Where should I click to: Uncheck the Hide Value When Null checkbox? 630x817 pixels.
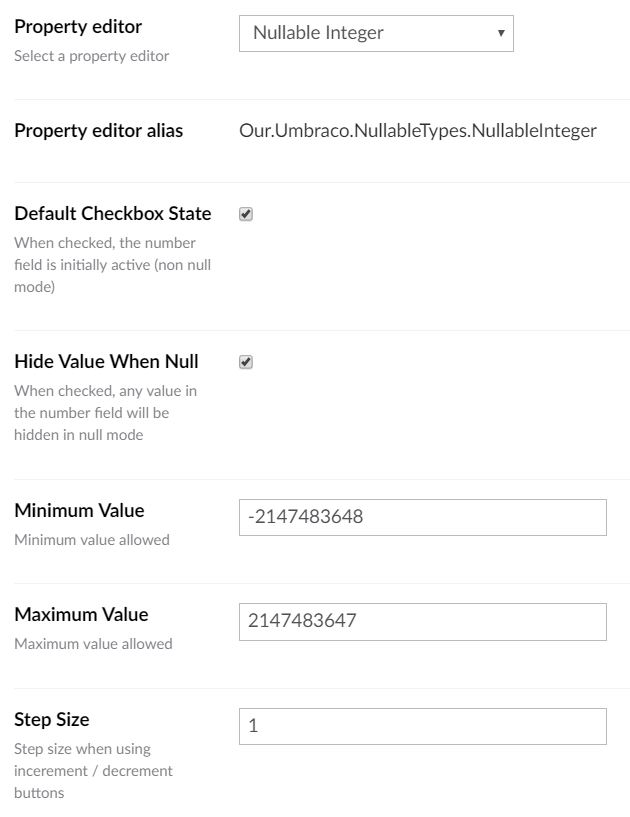click(246, 362)
